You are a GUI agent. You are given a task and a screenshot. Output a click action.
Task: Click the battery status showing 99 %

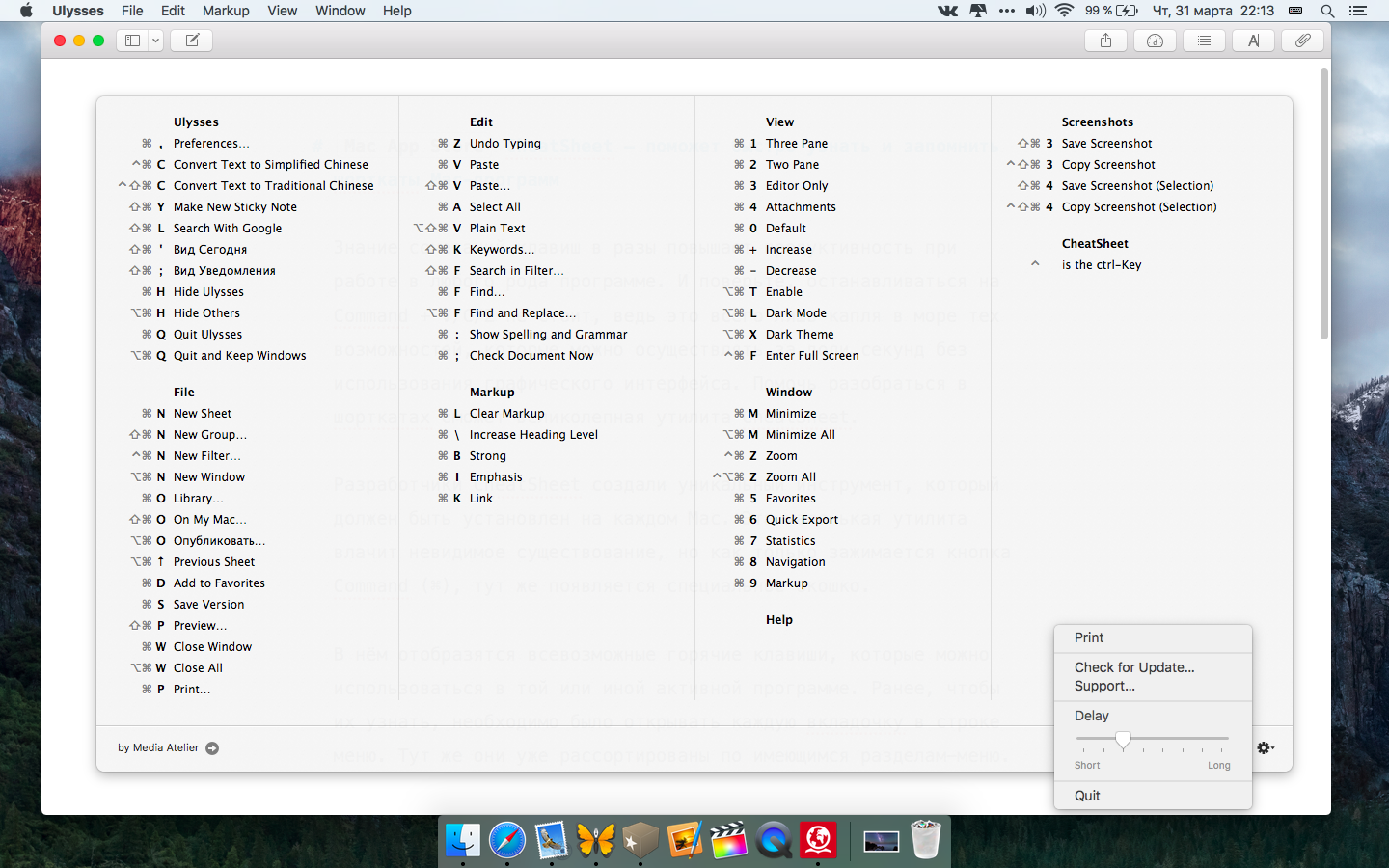pyautogui.click(x=1111, y=11)
